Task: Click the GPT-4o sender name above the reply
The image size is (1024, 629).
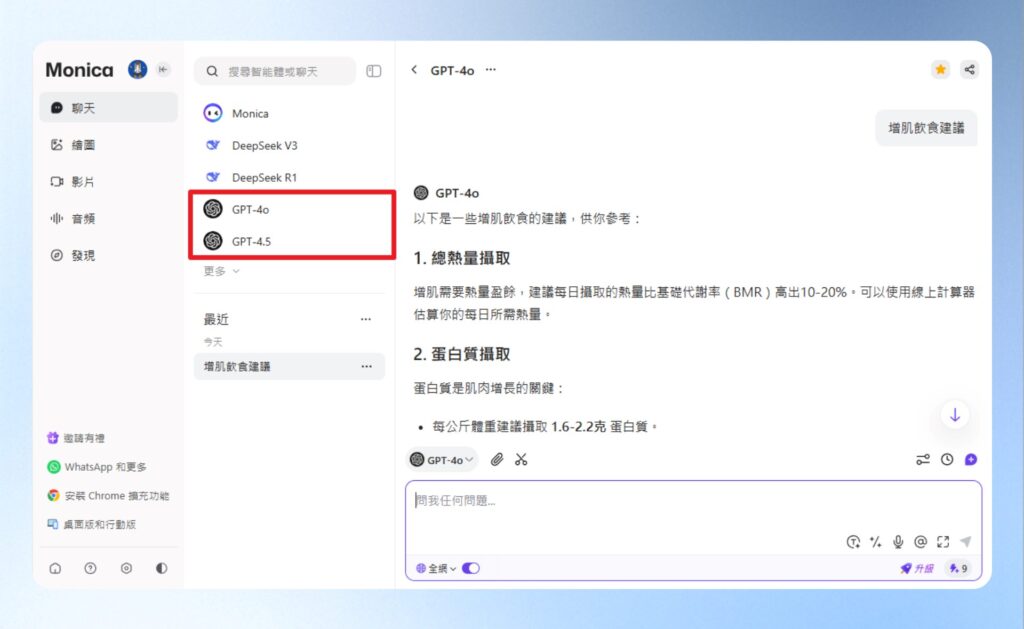Action: pyautogui.click(x=457, y=193)
